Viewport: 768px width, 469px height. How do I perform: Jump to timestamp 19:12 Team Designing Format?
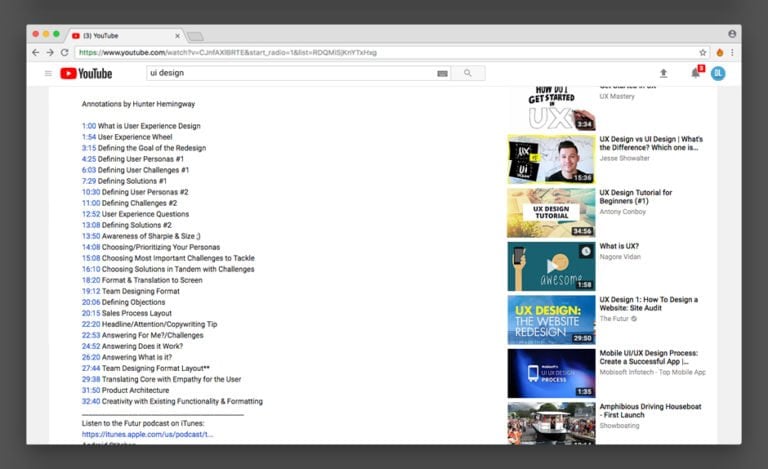pyautogui.click(x=91, y=291)
